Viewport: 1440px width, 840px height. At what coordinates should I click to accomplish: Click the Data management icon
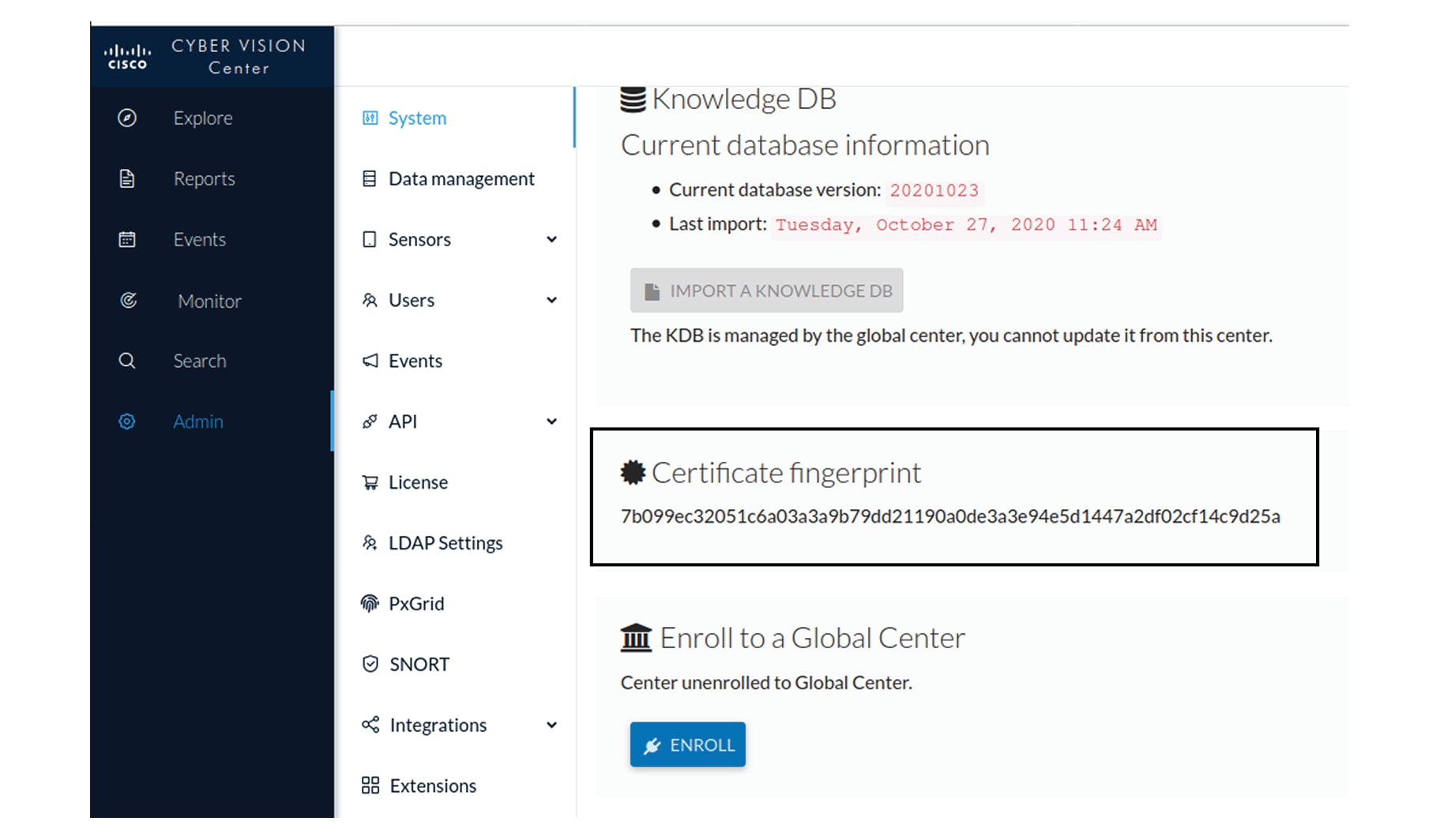369,178
